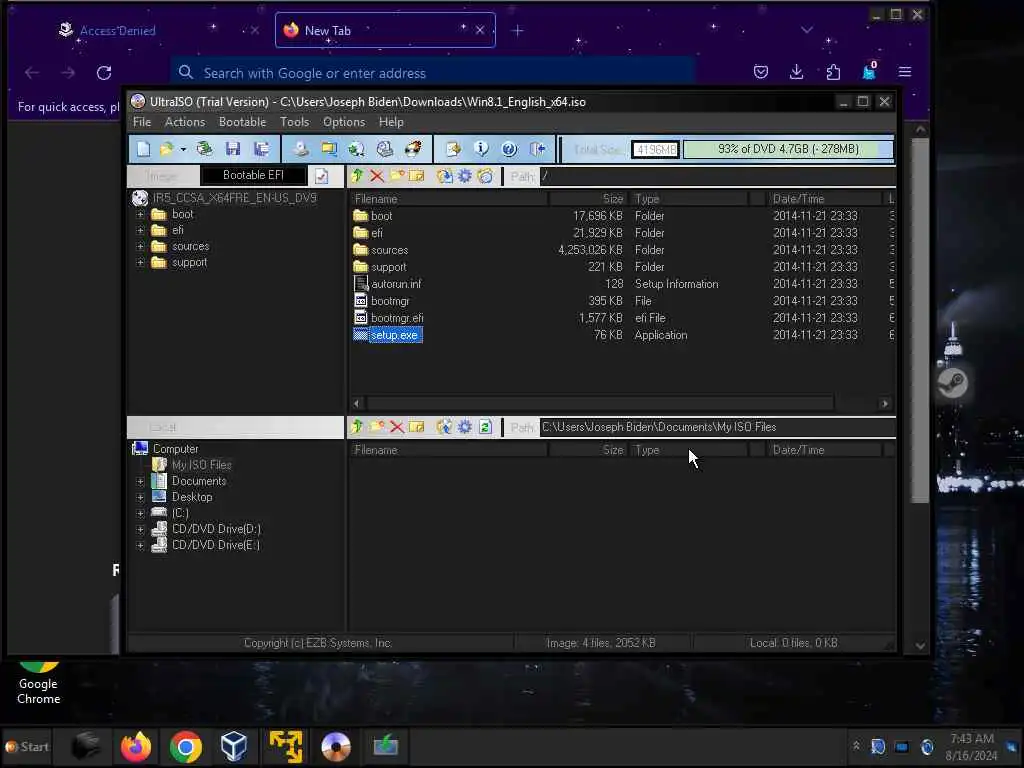Open the File menu

click(x=142, y=122)
